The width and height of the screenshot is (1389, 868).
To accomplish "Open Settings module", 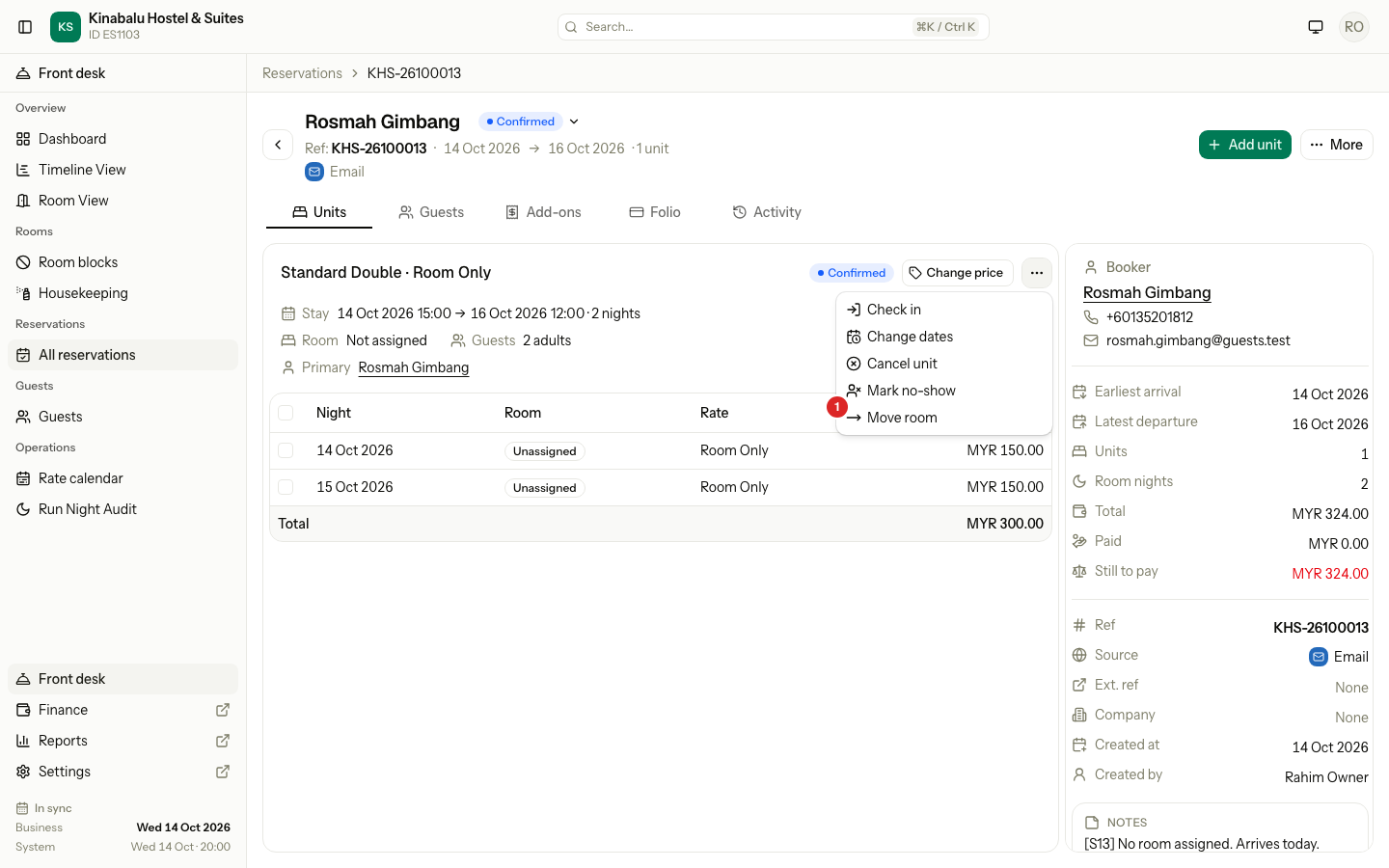I will pos(123,772).
